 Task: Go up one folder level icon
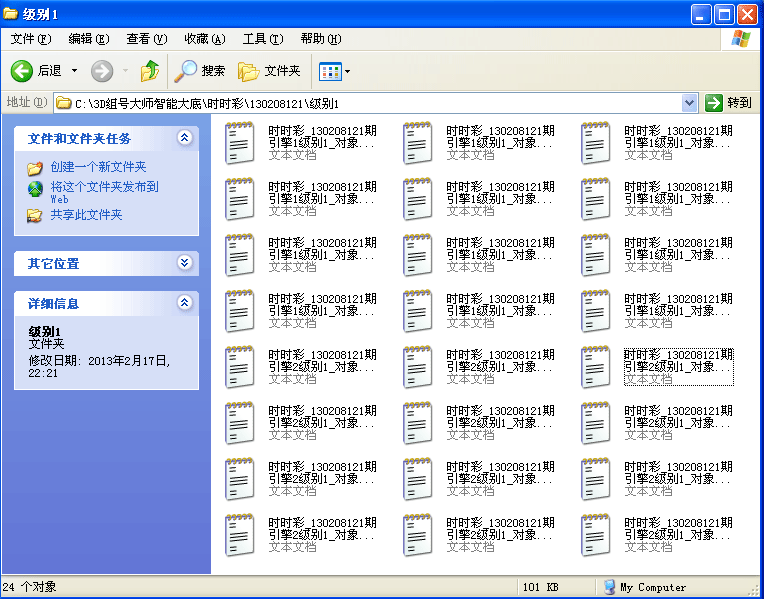(150, 71)
